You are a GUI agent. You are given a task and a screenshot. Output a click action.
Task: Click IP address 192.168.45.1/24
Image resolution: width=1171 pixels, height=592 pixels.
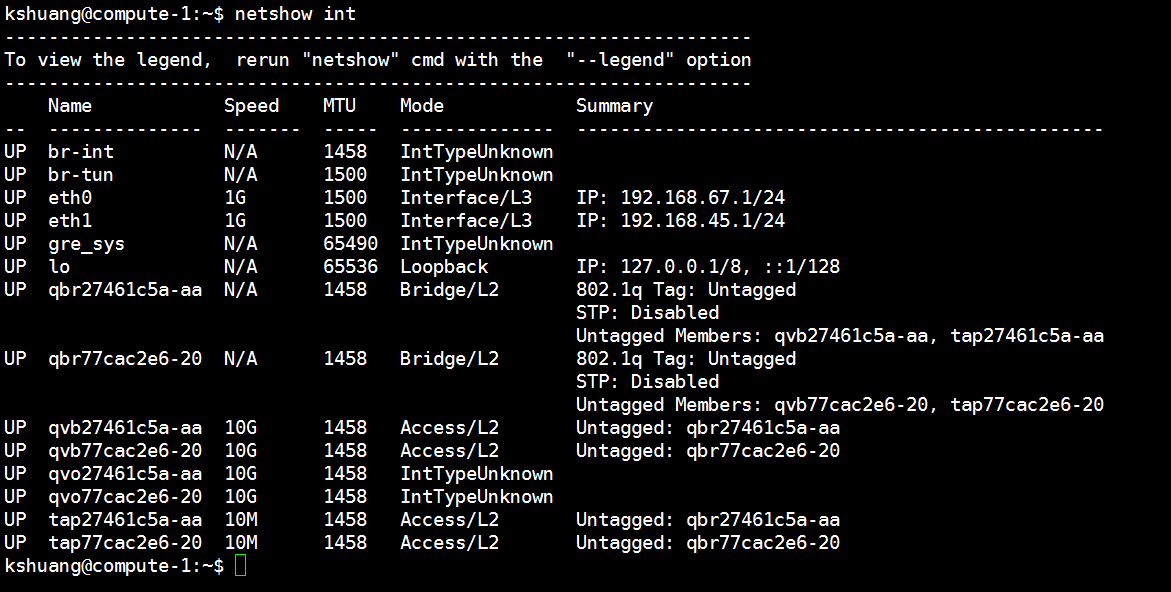click(x=702, y=221)
